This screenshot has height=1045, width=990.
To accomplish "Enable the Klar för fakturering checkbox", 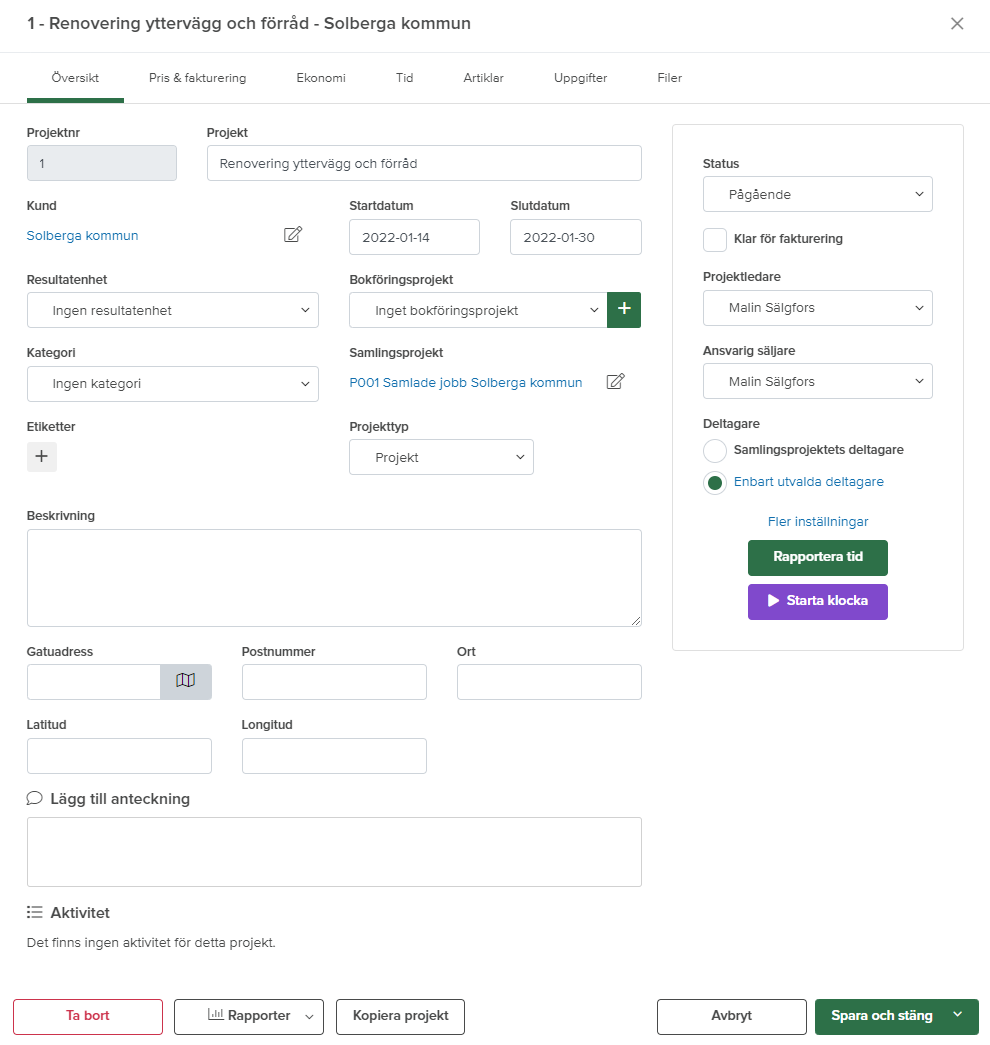I will click(715, 240).
